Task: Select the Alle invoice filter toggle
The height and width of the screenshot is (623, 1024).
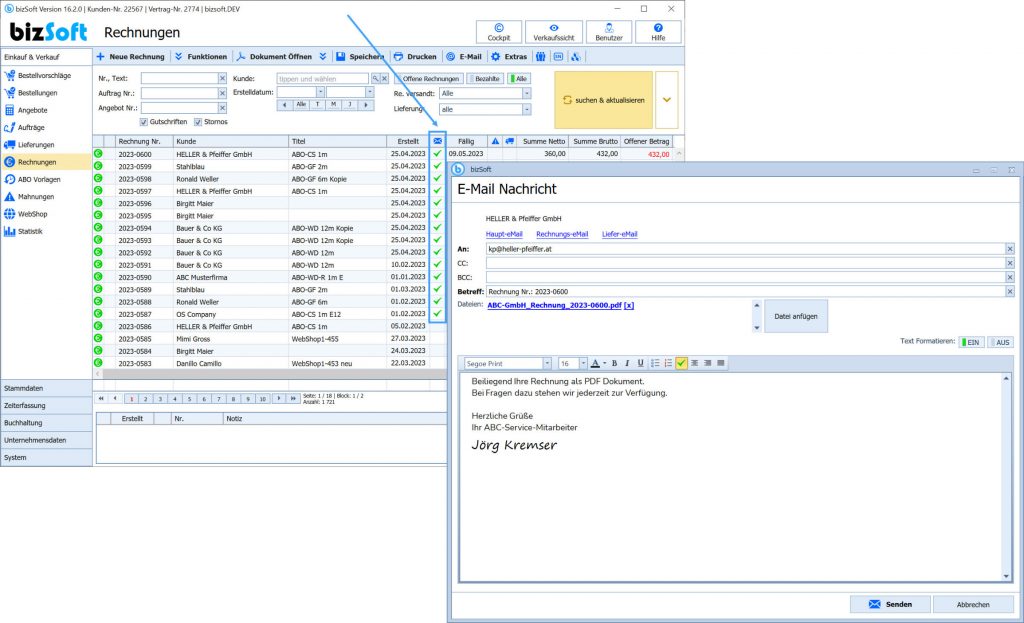Action: pyautogui.click(x=520, y=79)
